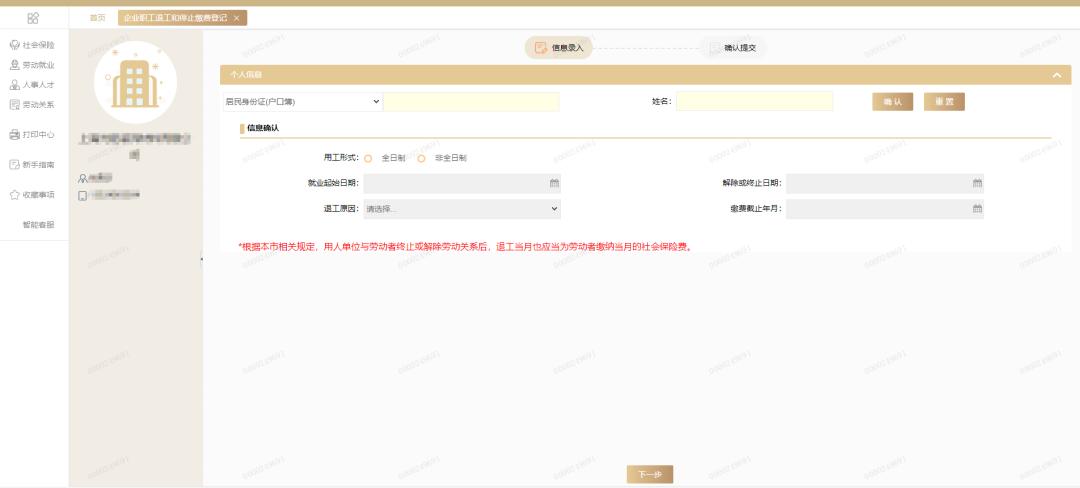Select the 全日制 radio button
The height and width of the screenshot is (488, 1080).
click(368, 158)
